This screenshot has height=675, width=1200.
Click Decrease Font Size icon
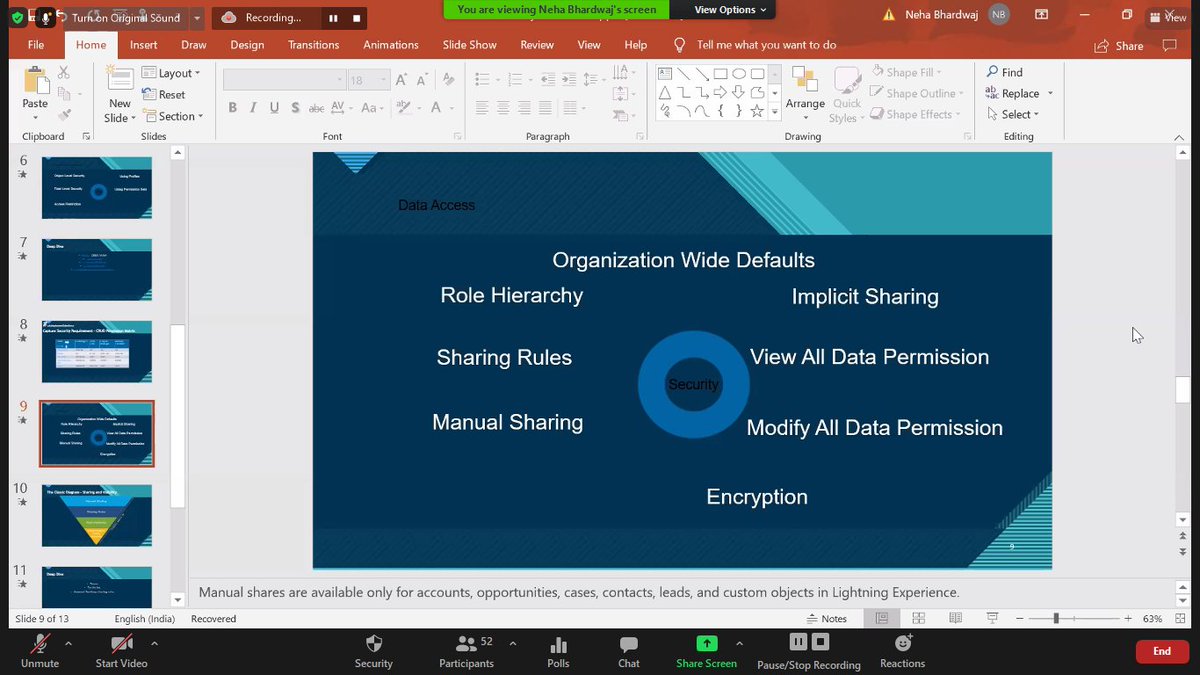click(x=422, y=80)
